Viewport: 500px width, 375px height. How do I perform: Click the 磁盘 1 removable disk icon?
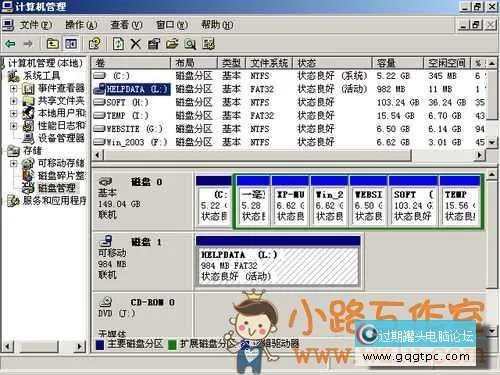click(x=106, y=241)
